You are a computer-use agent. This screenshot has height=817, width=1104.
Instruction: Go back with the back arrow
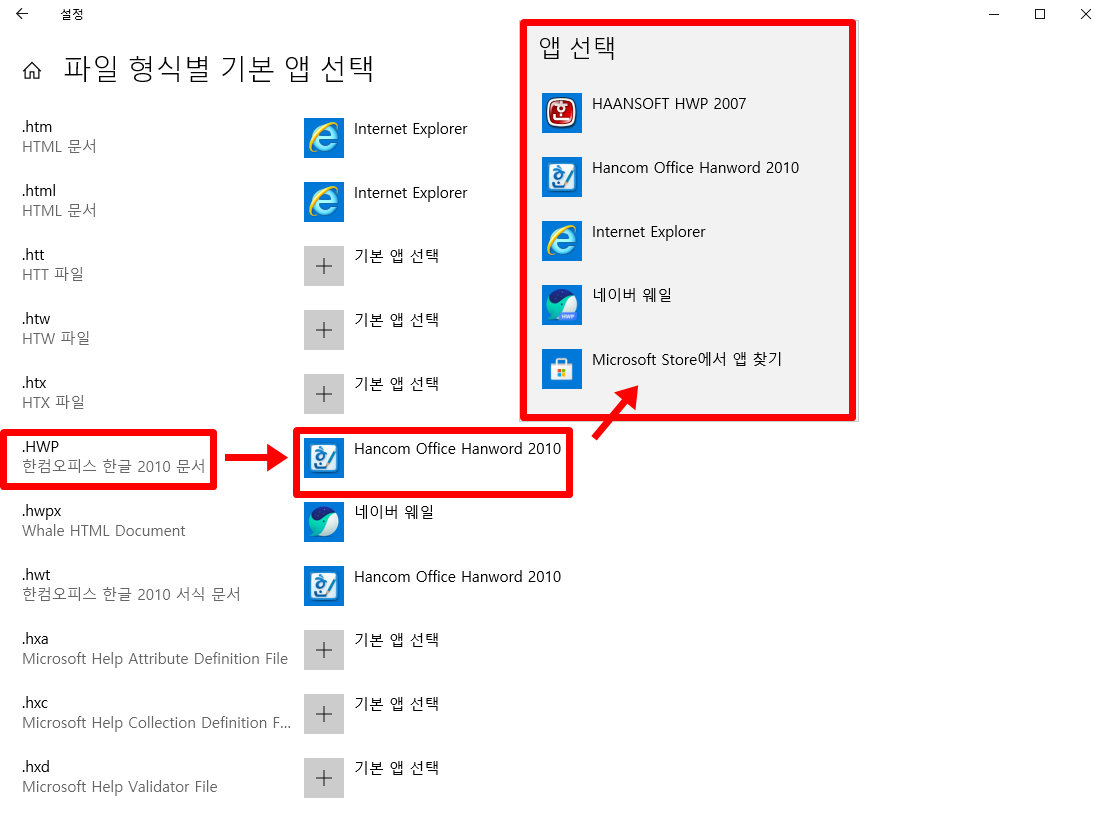22,13
